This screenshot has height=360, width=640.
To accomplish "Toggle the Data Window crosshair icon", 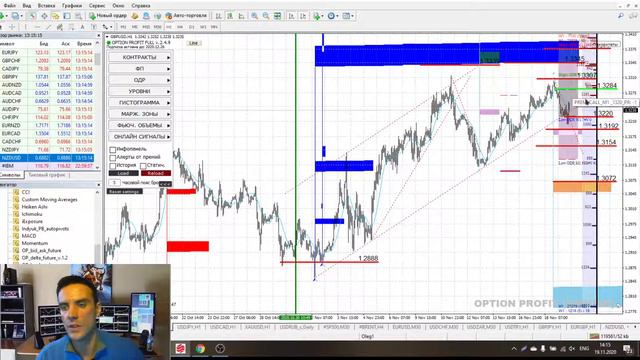I will click(44, 16).
